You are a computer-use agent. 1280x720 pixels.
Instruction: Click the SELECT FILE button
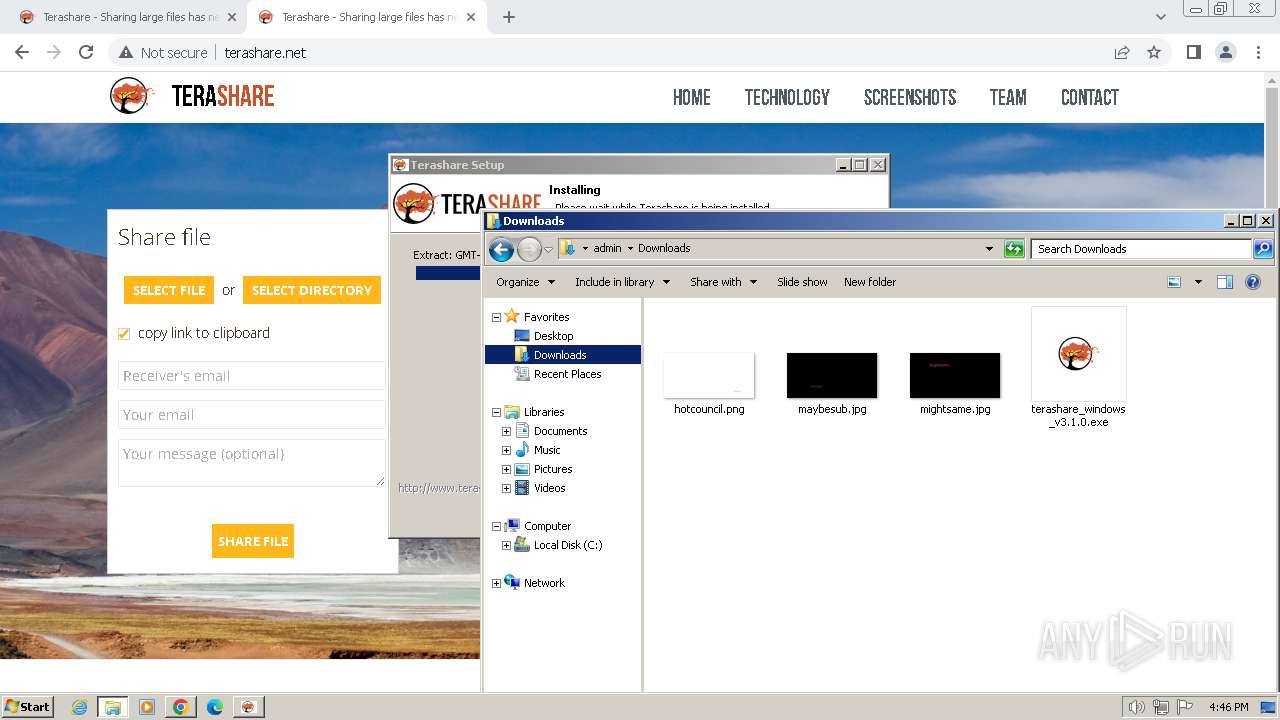click(x=169, y=290)
